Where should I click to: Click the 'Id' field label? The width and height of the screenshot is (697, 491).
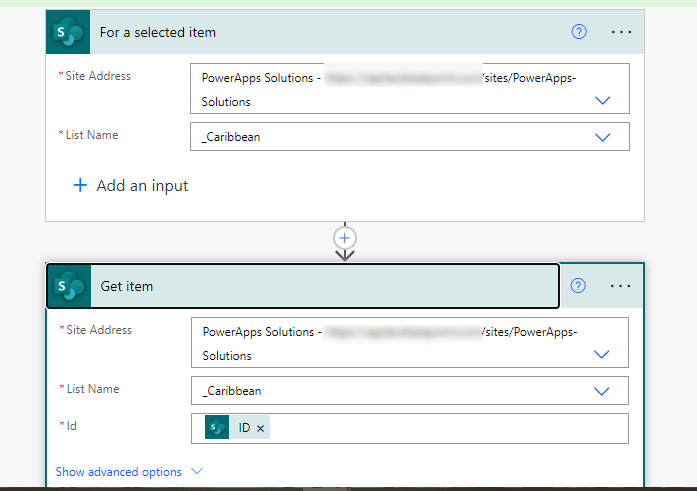(x=72, y=426)
